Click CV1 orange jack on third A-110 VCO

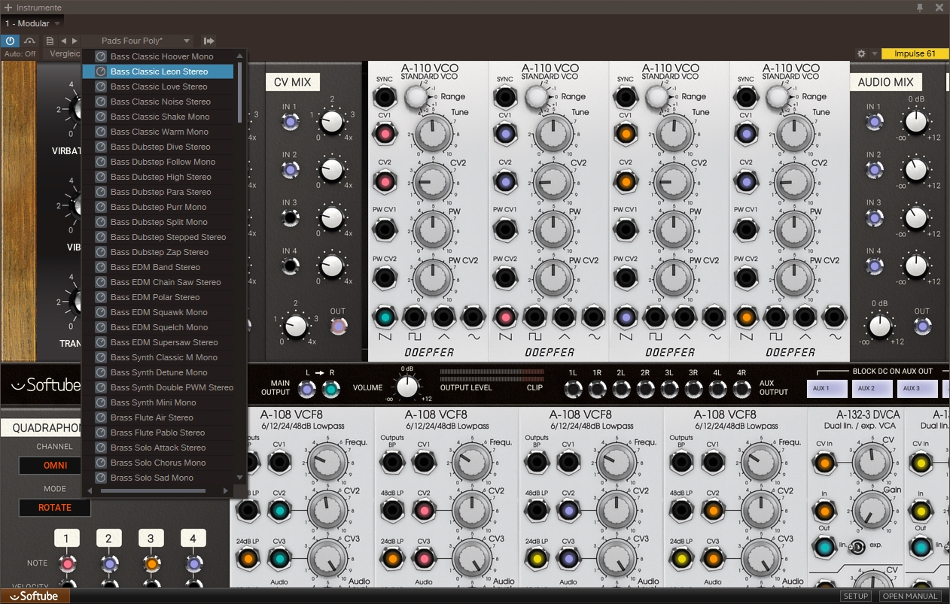pos(626,133)
